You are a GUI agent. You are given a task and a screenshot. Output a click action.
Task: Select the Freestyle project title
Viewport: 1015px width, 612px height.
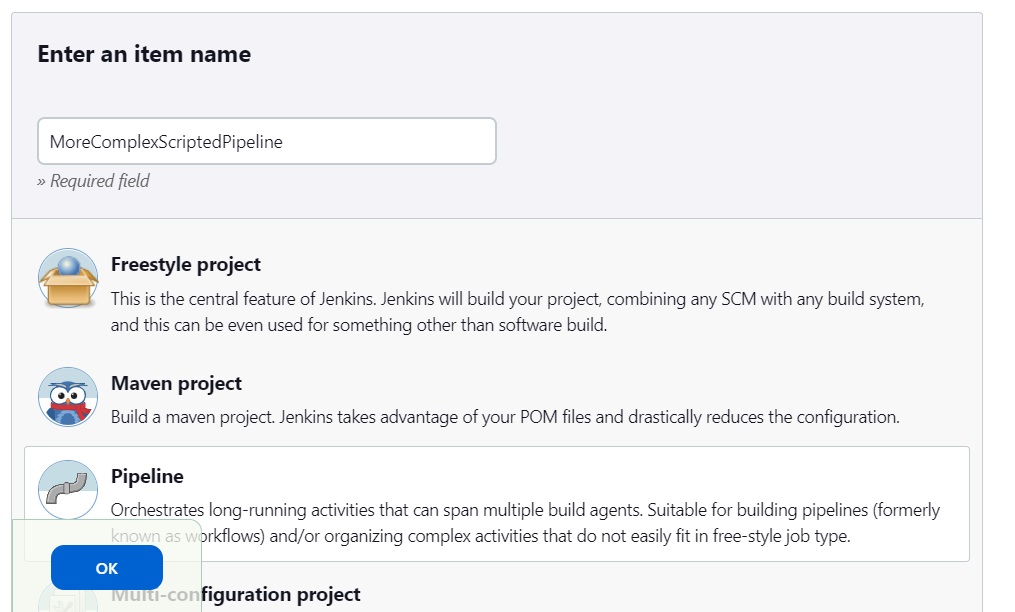click(x=186, y=264)
